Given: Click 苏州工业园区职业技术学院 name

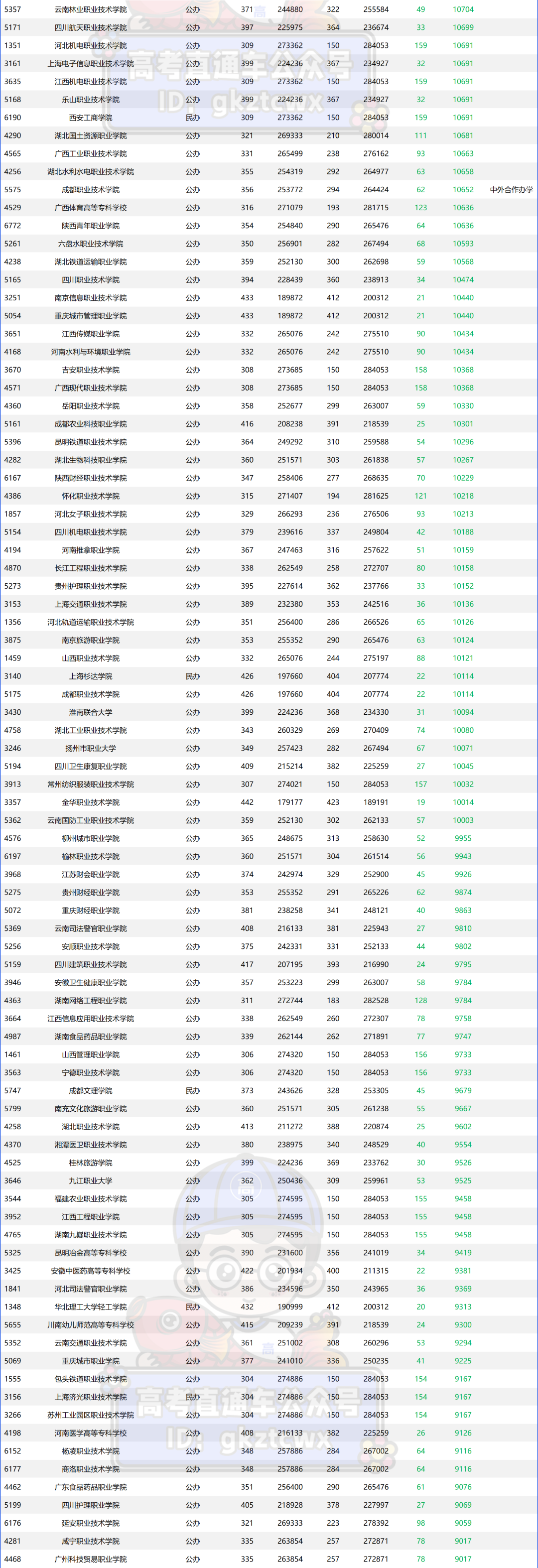Looking at the screenshot, I should click(x=91, y=1415).
